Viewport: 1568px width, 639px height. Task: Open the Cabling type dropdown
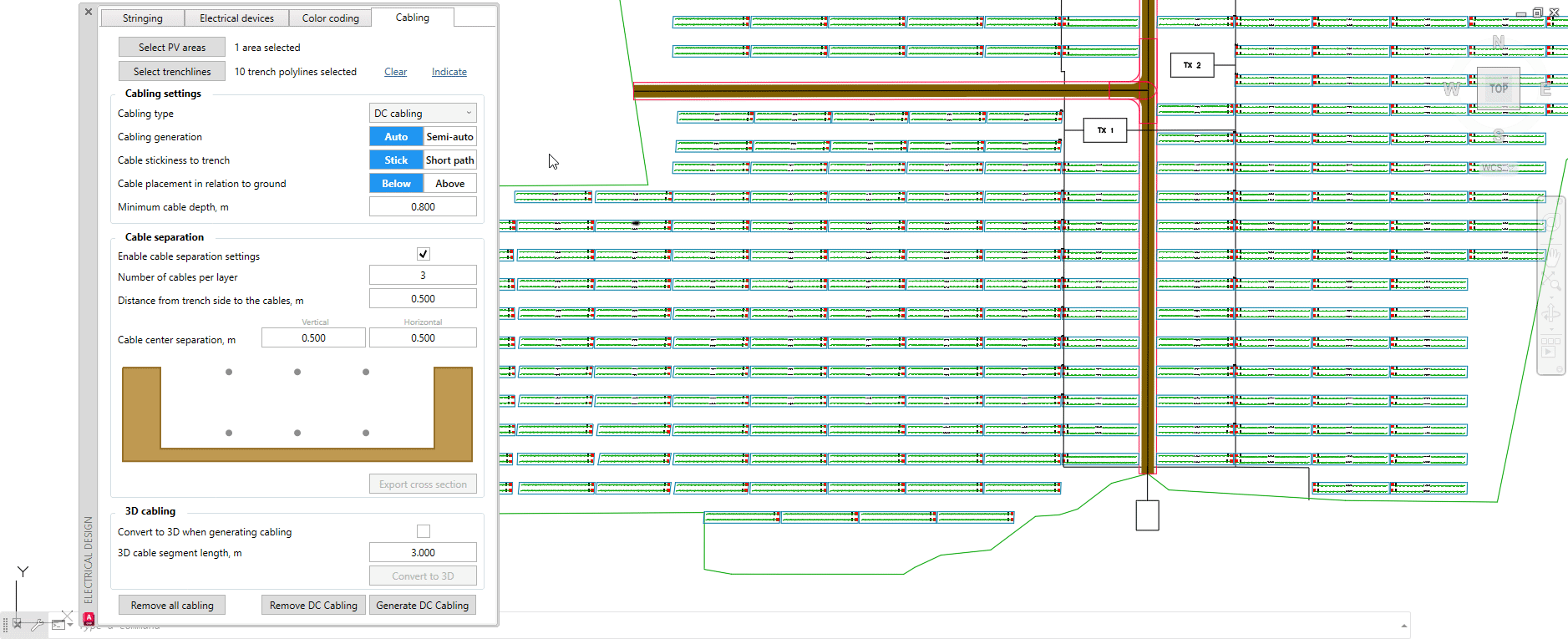tap(423, 114)
